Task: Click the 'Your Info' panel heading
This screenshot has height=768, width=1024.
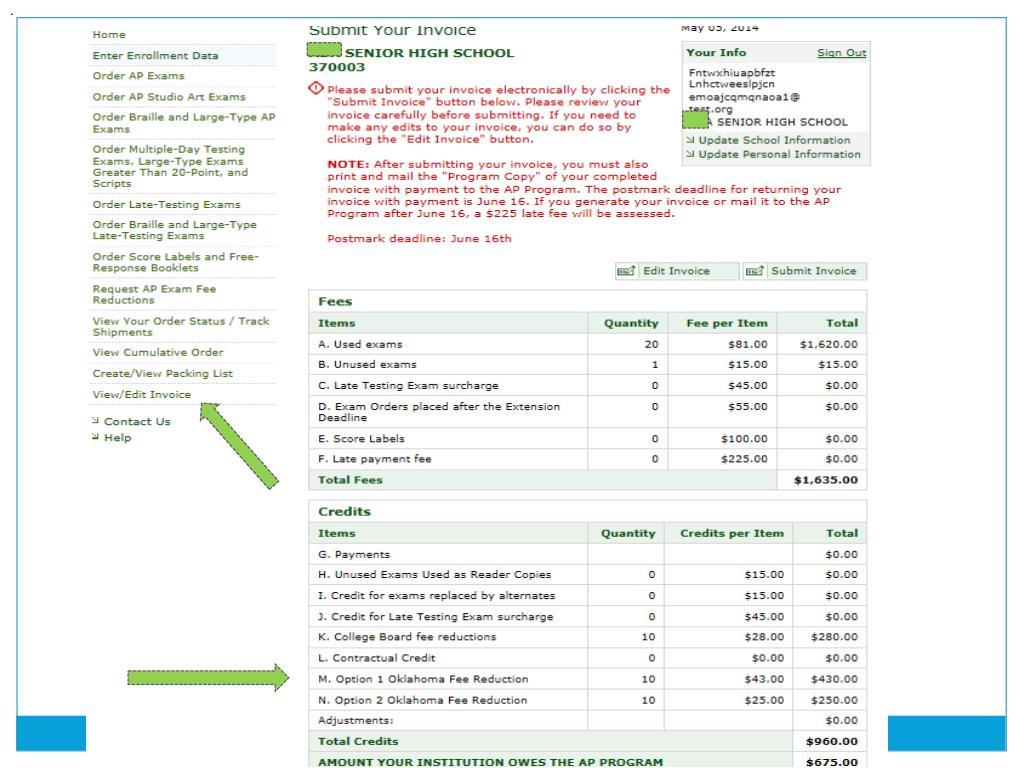Action: click(x=716, y=53)
